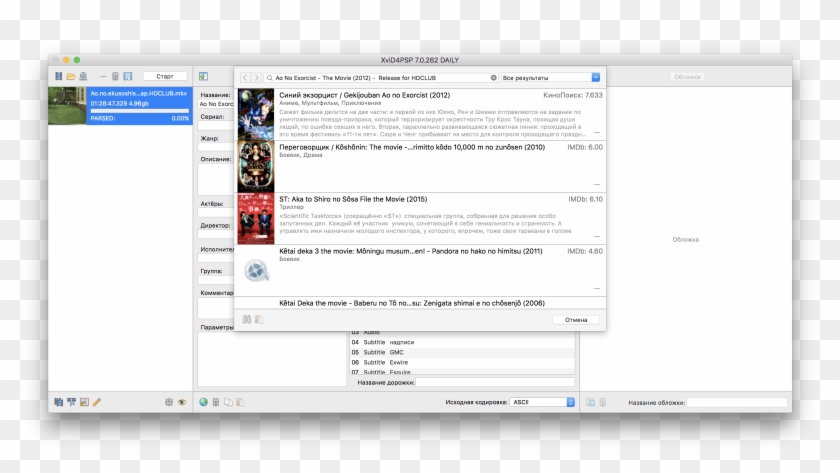Select 'Переговорщик / Kōshōnin' search result

(x=420, y=165)
